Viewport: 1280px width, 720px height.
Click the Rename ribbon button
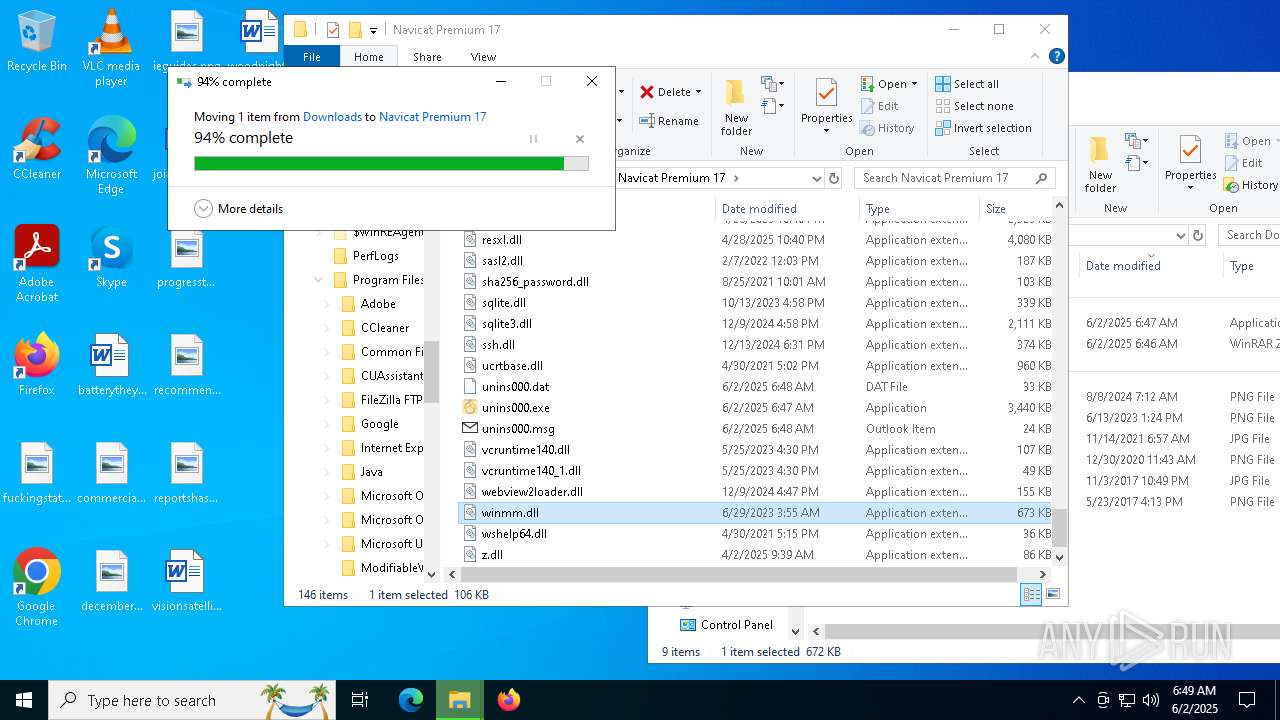(669, 121)
